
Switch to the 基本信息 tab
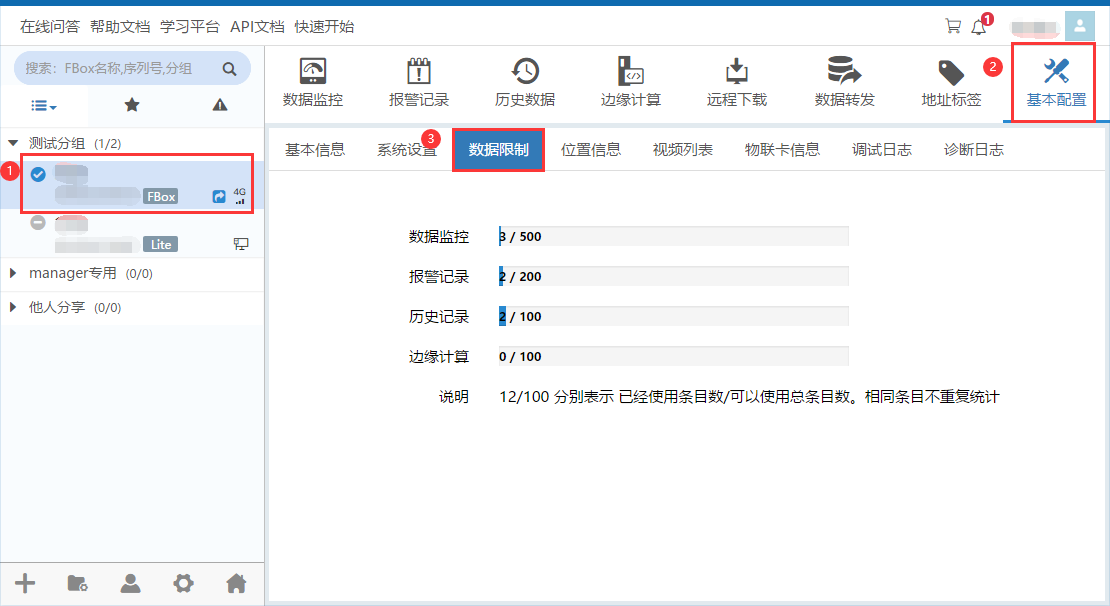315,150
